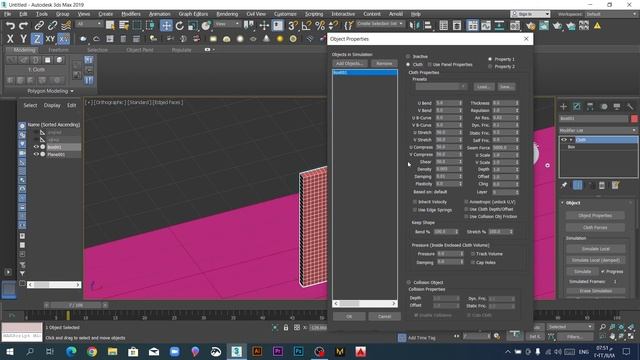640x360 pixels.
Task: Expand the Cloth modifier sub-objects arrow
Action: 571,140
